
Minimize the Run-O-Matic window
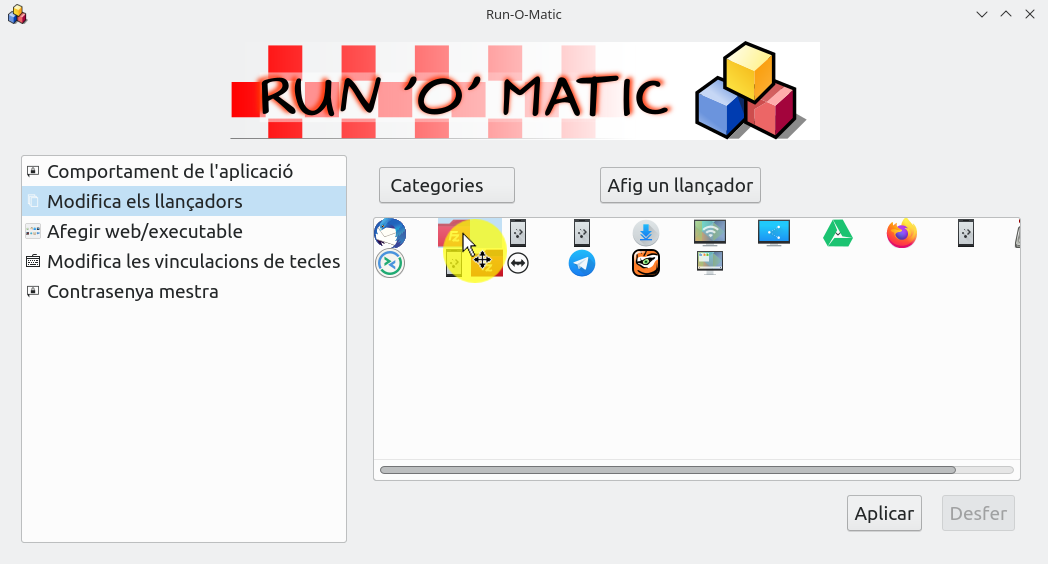(x=982, y=14)
